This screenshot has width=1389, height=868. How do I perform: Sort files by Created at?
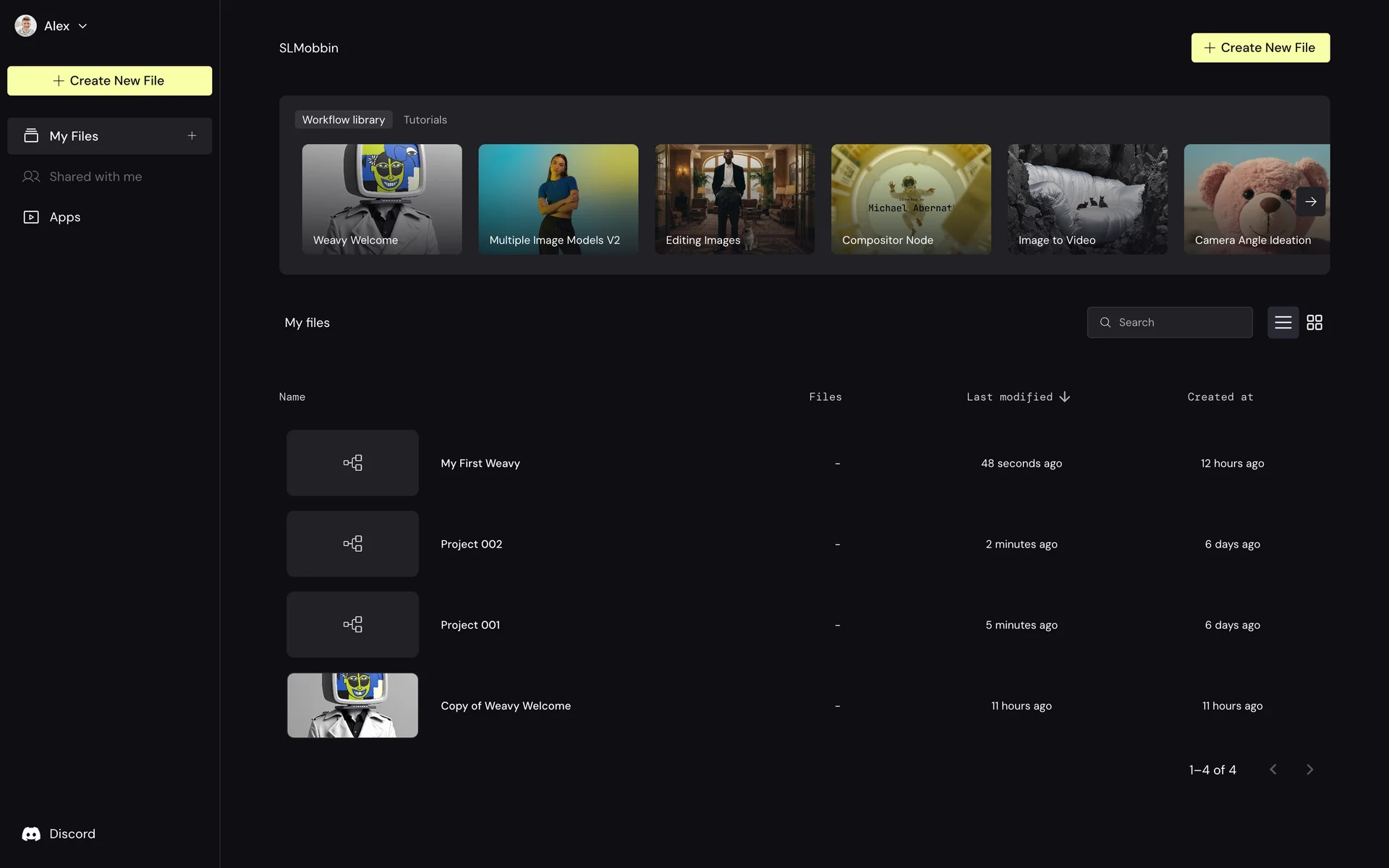(x=1220, y=397)
